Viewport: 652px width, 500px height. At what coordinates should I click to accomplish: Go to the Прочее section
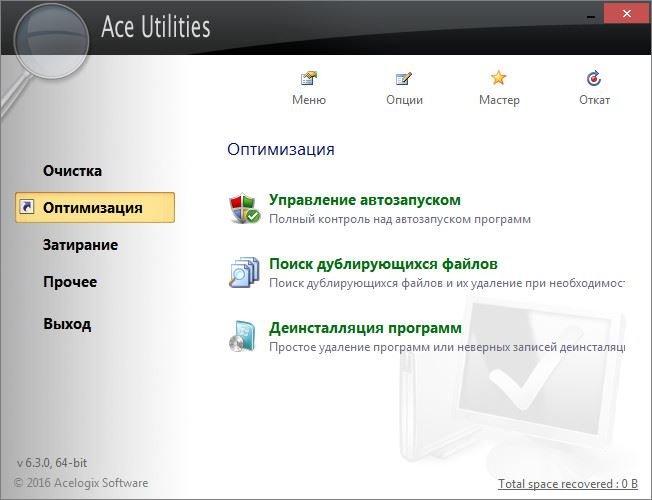coord(70,282)
